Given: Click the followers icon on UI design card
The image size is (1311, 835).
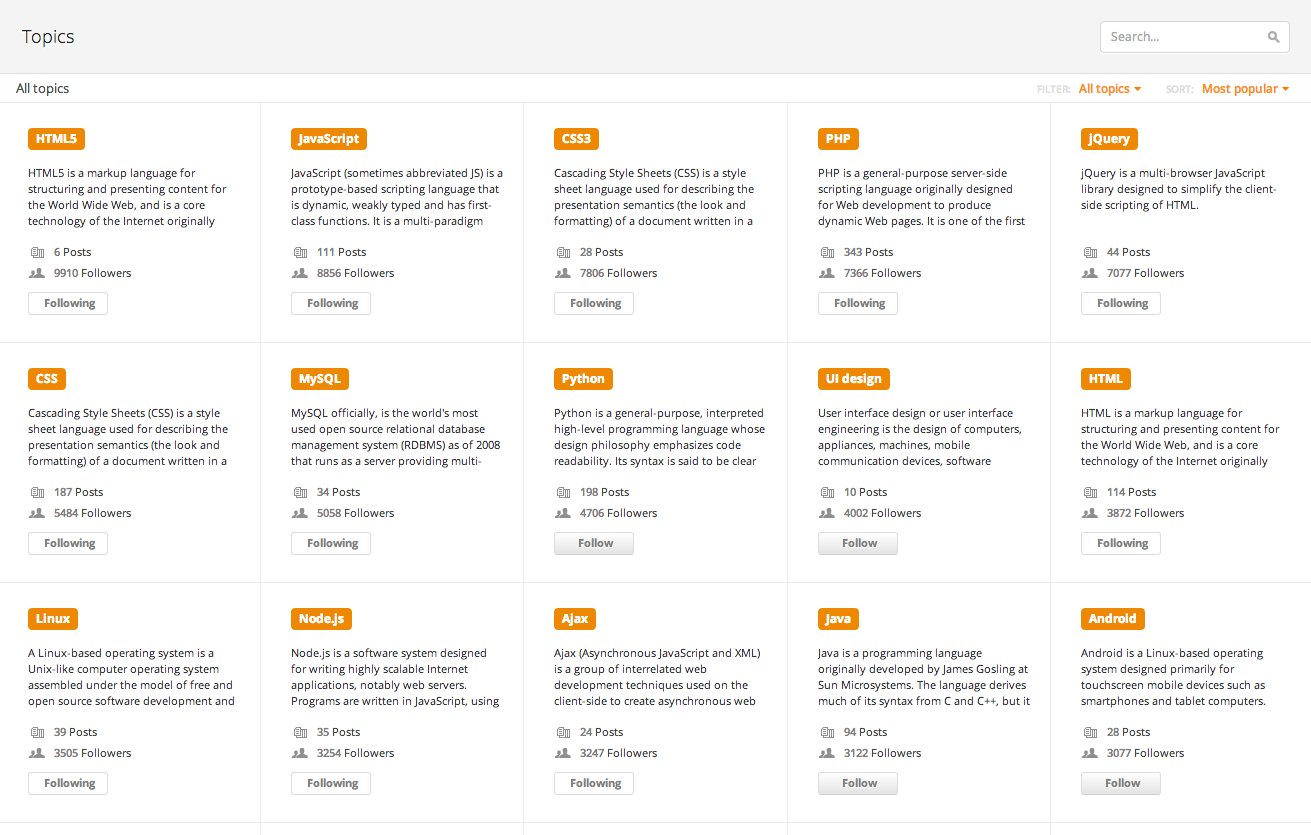Looking at the screenshot, I should [x=827, y=513].
